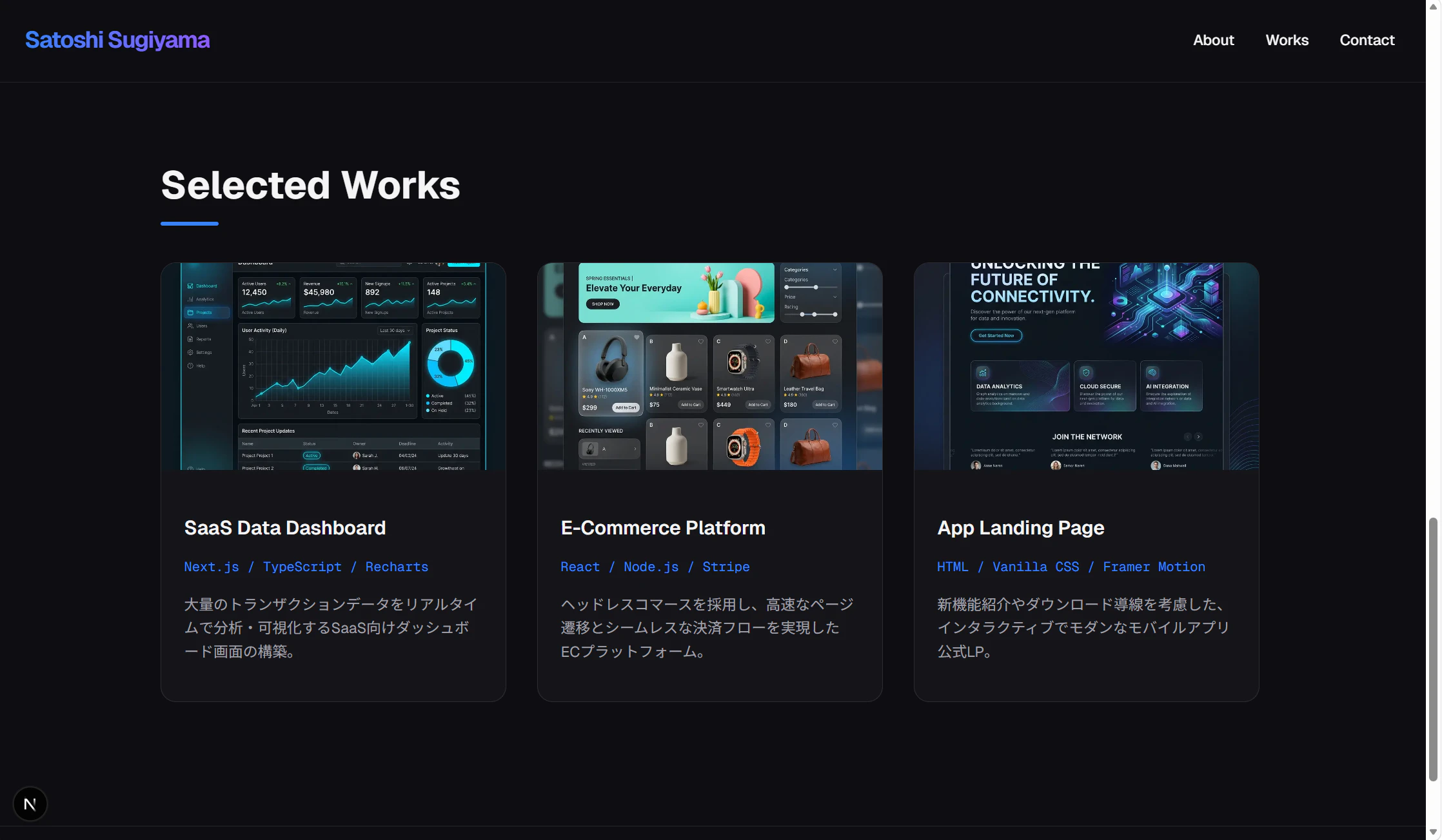Click the headphones product in e-commerce preview

[610, 361]
